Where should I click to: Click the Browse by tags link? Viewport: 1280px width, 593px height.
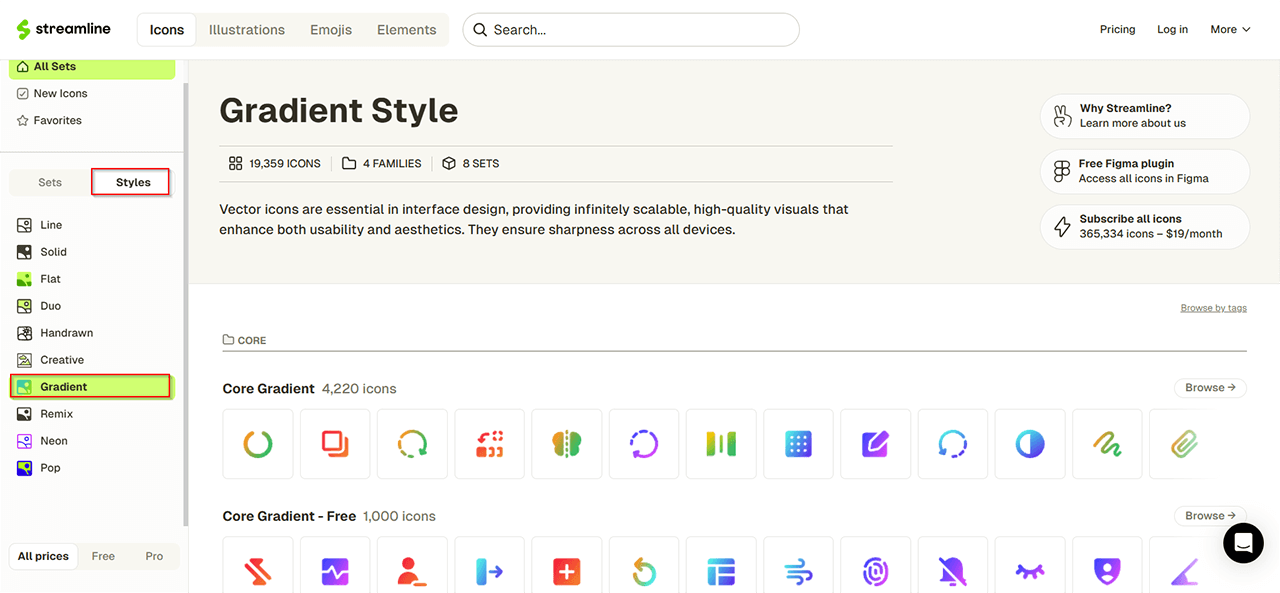pyautogui.click(x=1213, y=308)
